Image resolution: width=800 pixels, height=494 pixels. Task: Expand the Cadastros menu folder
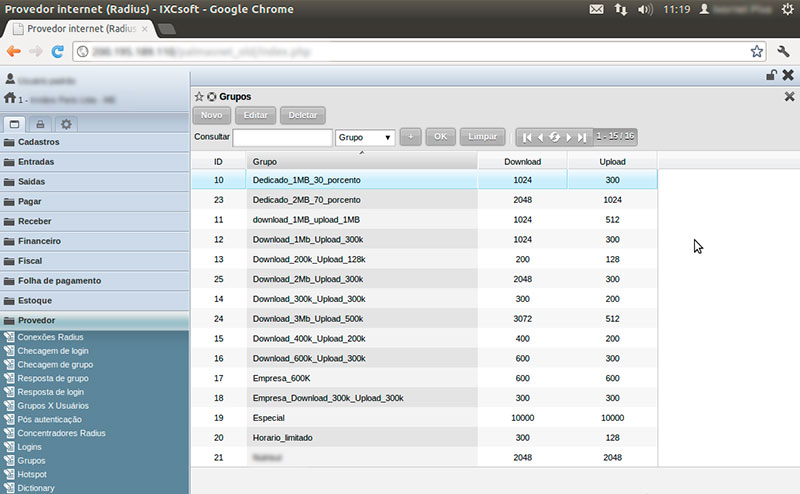pos(94,142)
